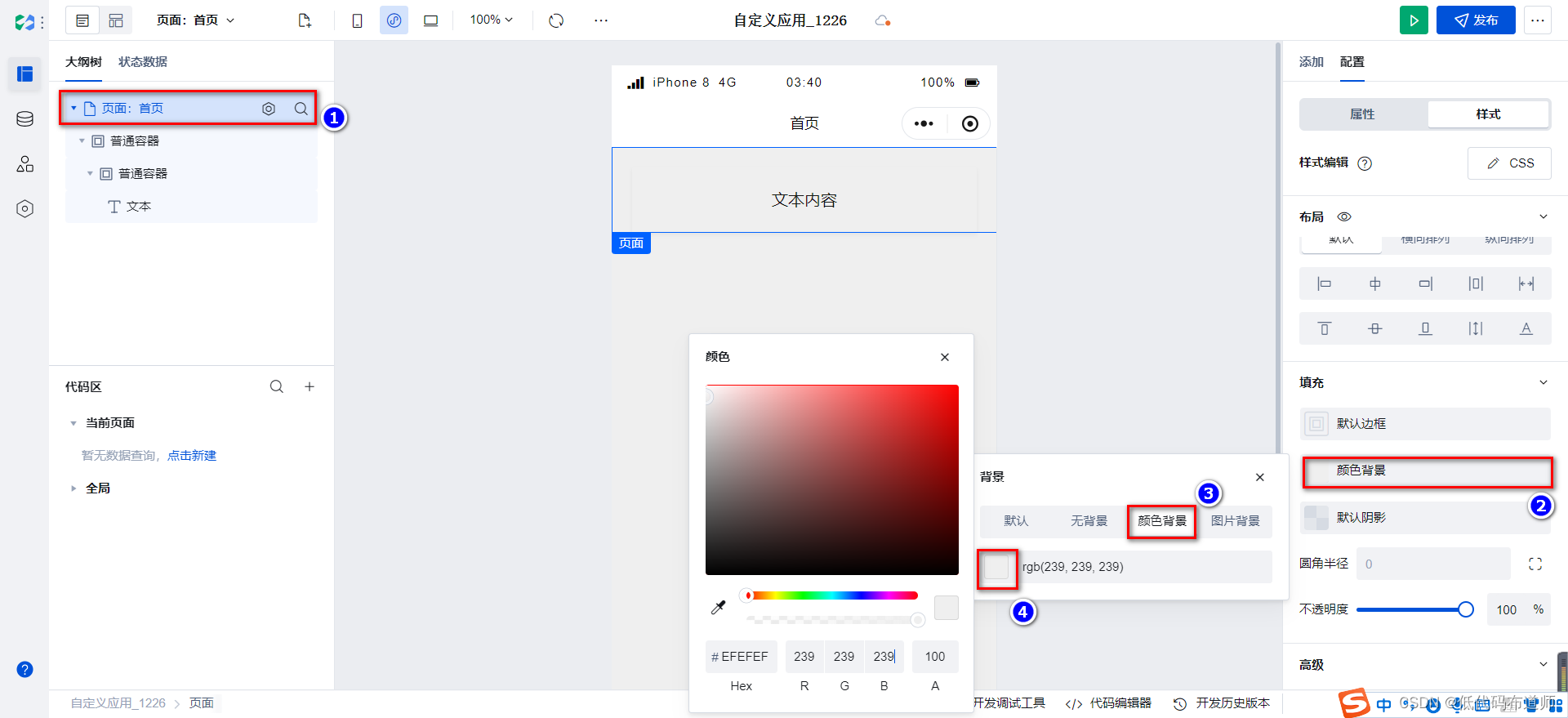Click the 不透明度 opacity slider handle
The image size is (1568, 718).
pyautogui.click(x=1466, y=609)
